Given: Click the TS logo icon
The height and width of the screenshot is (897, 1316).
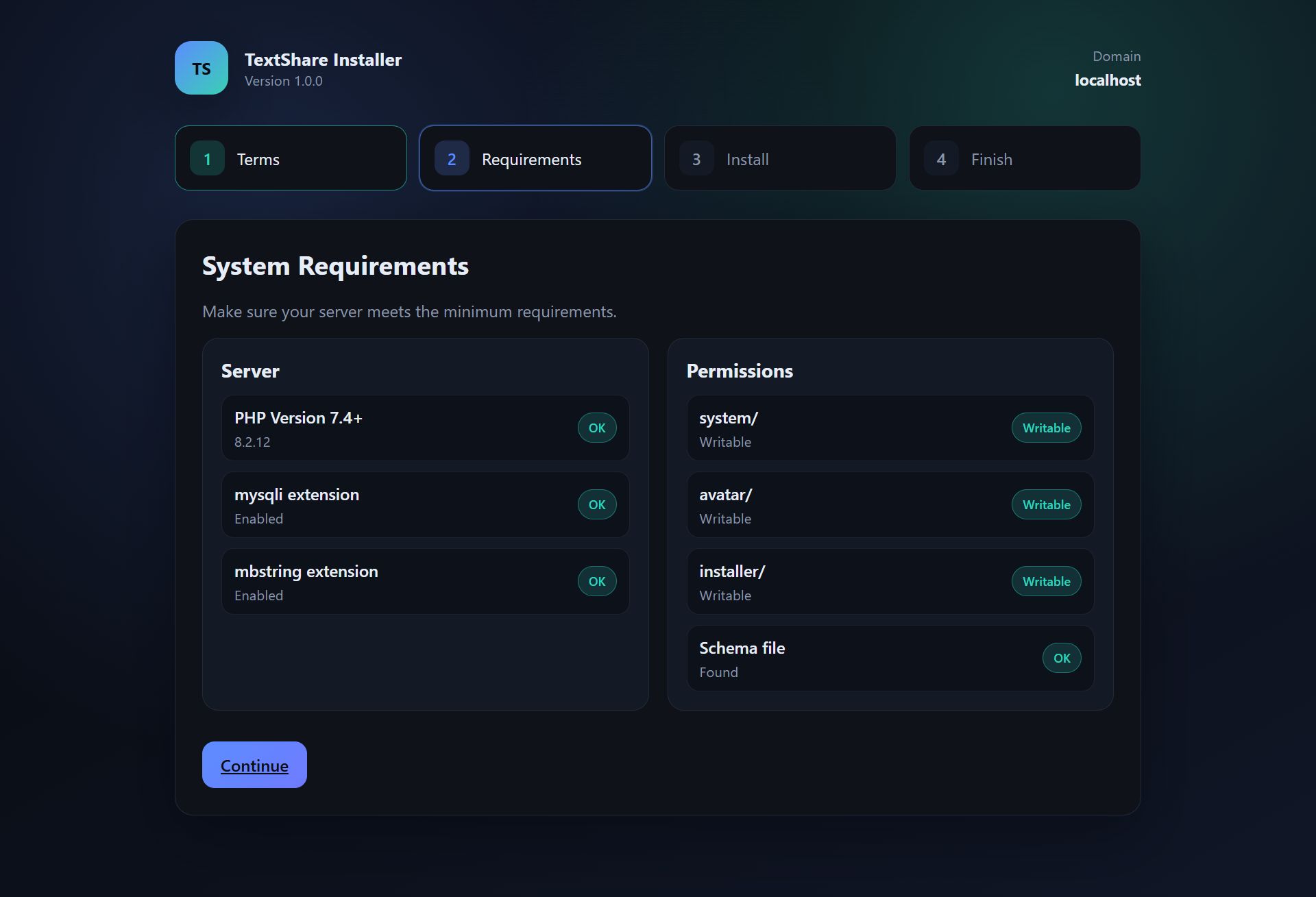Looking at the screenshot, I should click(x=201, y=68).
